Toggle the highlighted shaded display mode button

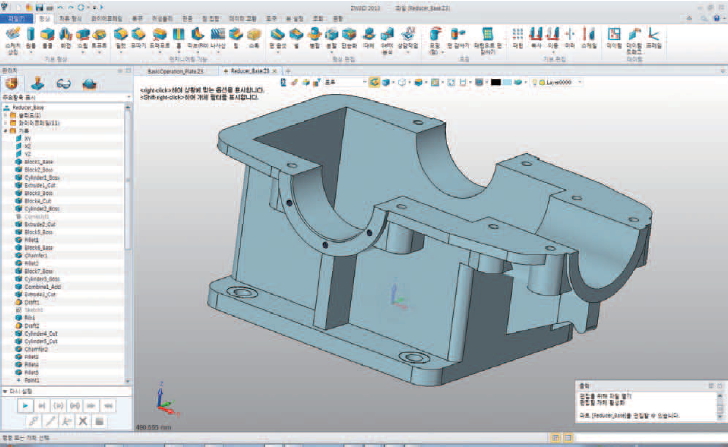(x=374, y=82)
